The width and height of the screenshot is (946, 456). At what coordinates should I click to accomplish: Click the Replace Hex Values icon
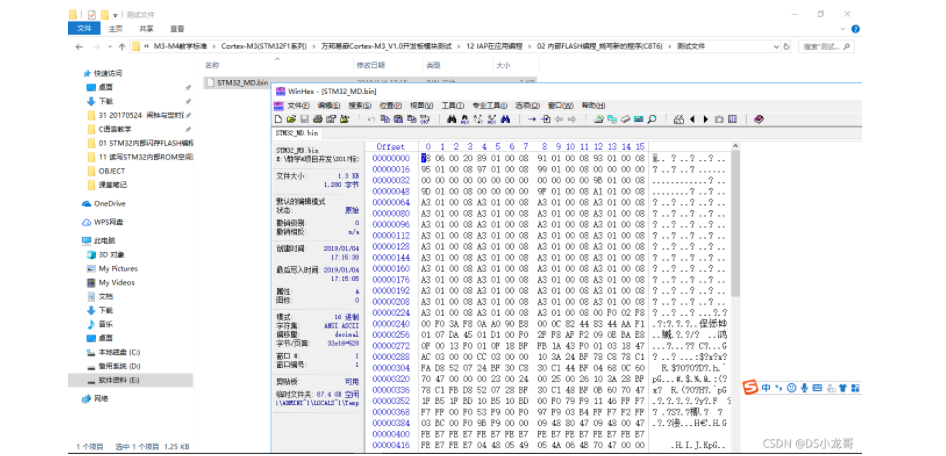(x=492, y=119)
